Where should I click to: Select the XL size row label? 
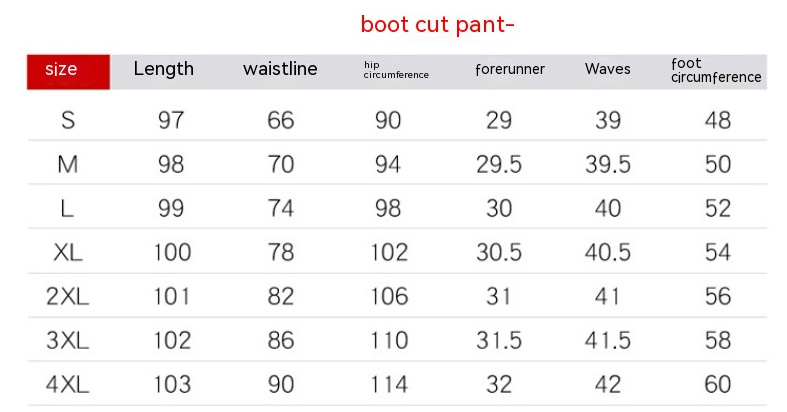pos(68,252)
